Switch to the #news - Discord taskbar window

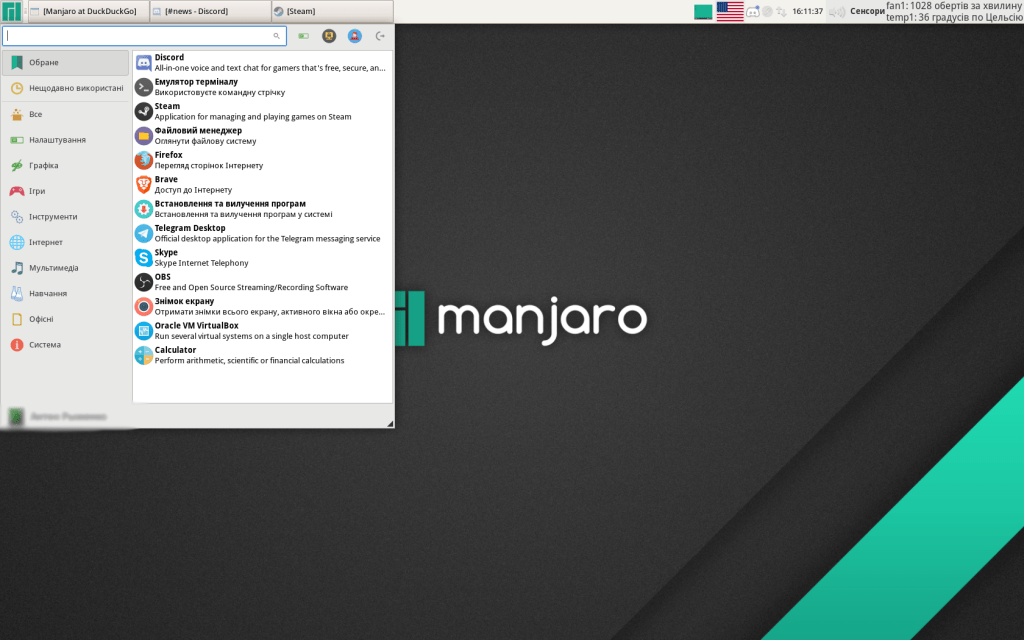pyautogui.click(x=210, y=11)
